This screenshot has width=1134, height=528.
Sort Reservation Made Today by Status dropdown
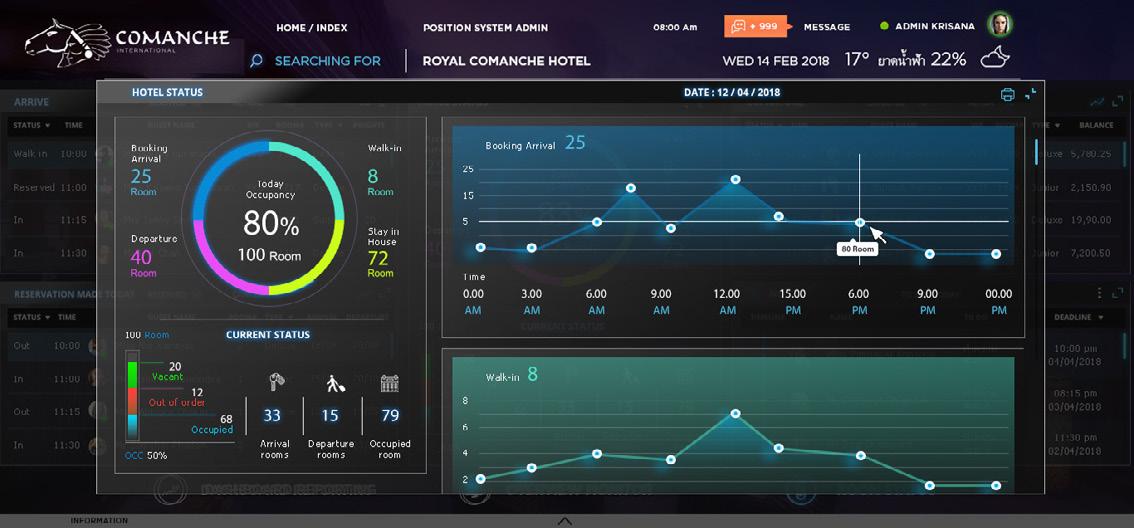click(x=31, y=317)
